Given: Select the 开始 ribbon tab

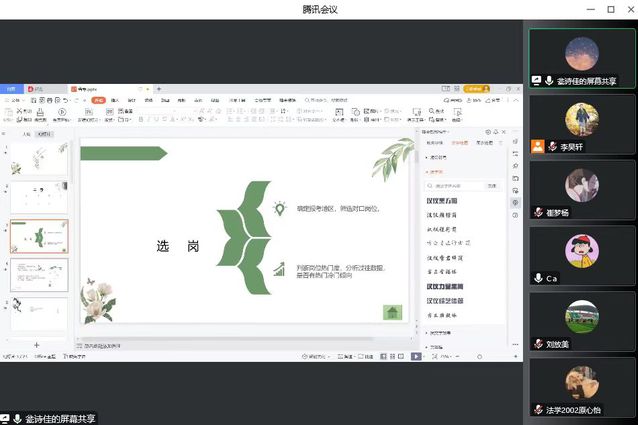Looking at the screenshot, I should pos(98,100).
